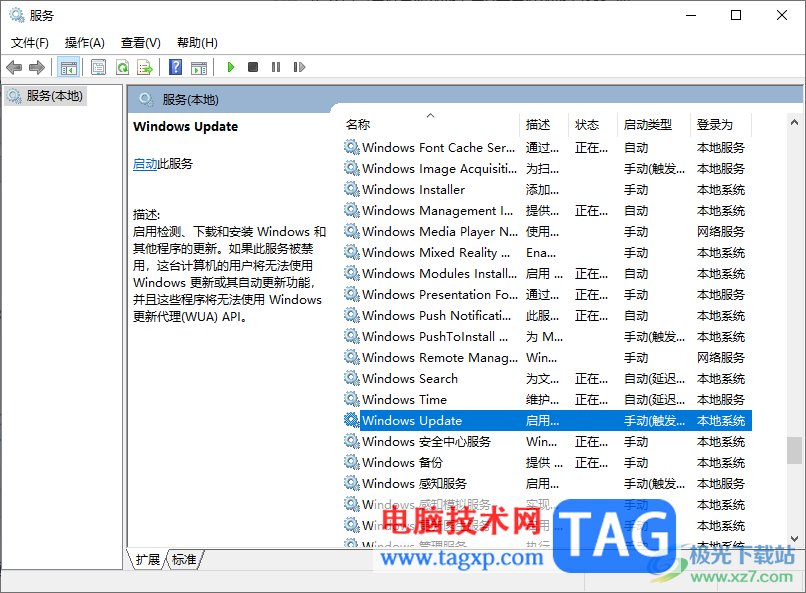The width and height of the screenshot is (806, 593).
Task: Click the scrollbar up arrow in services list
Action: coord(794,122)
